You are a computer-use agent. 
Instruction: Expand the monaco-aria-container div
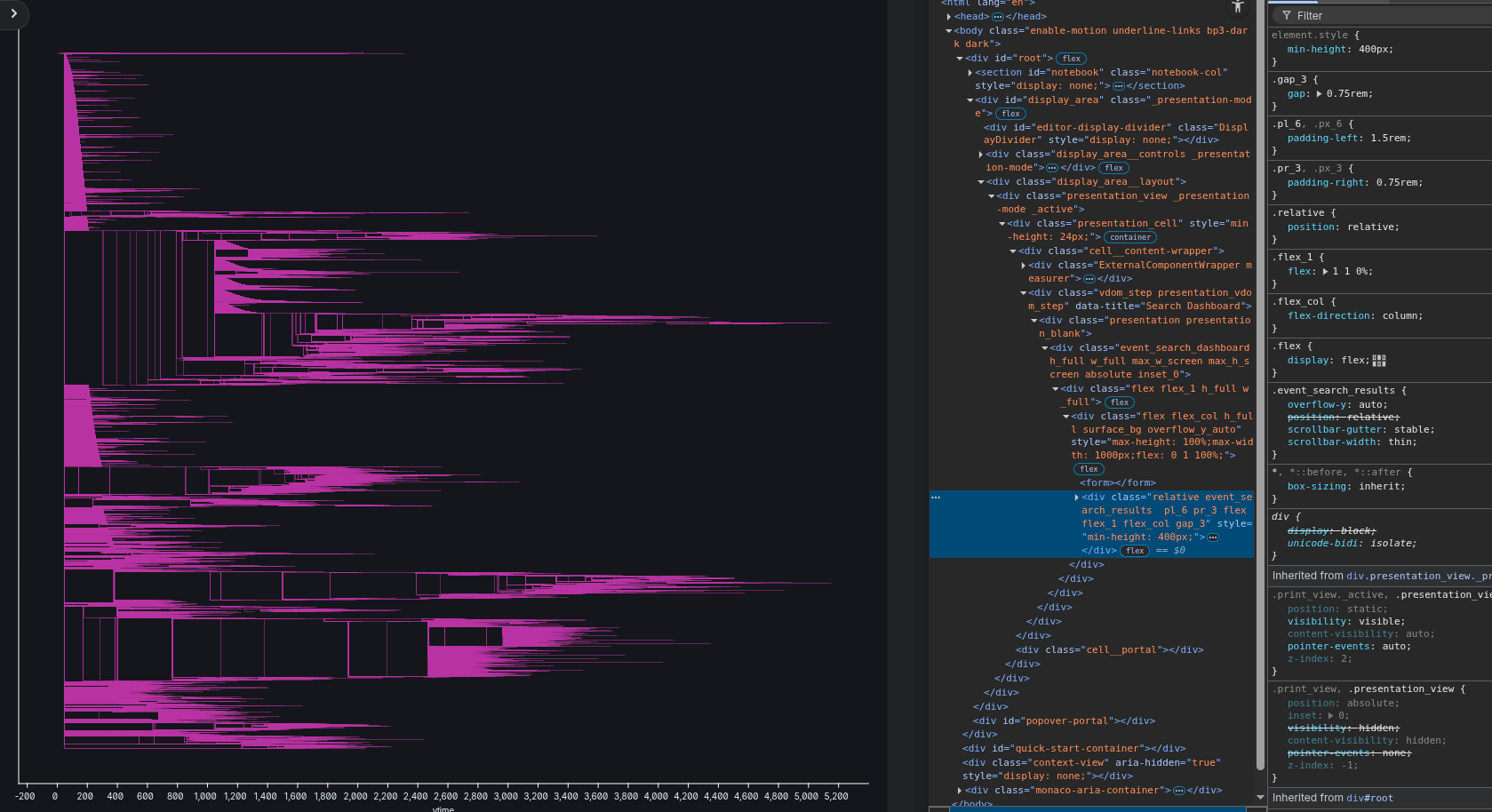pos(960,791)
